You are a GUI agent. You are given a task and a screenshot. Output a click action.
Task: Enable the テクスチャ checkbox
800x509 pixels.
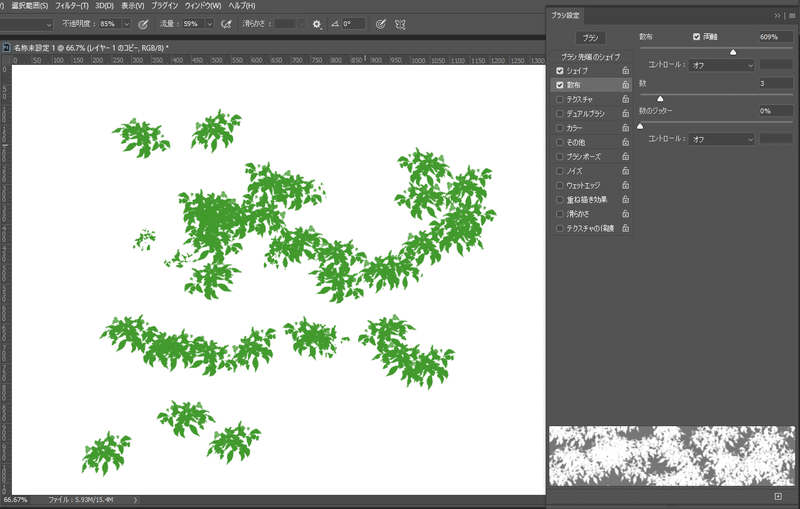click(560, 99)
